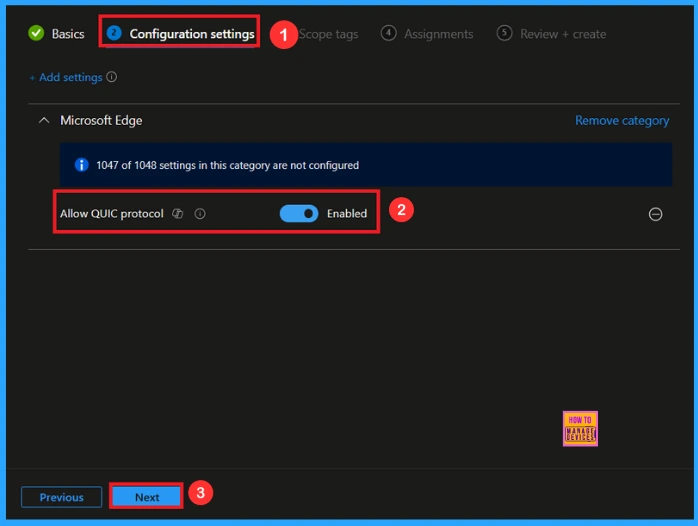Collapse the Microsoft Edge category

click(44, 120)
